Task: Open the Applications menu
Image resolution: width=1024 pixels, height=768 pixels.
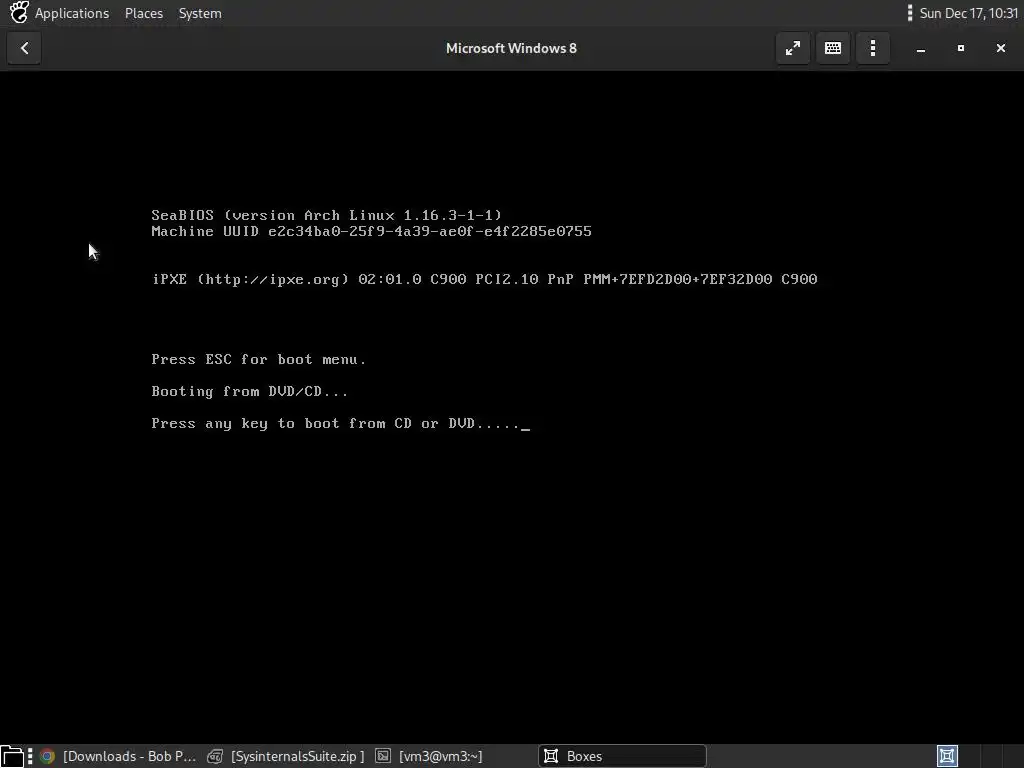Action: 72,13
